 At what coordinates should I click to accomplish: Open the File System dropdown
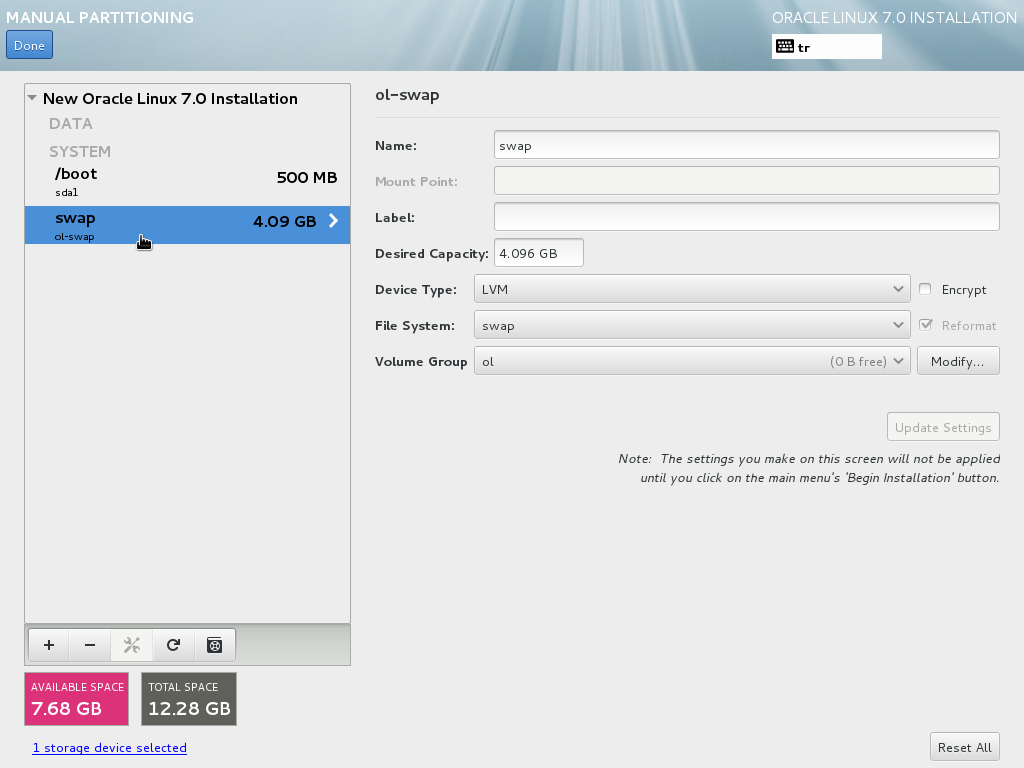tap(692, 325)
